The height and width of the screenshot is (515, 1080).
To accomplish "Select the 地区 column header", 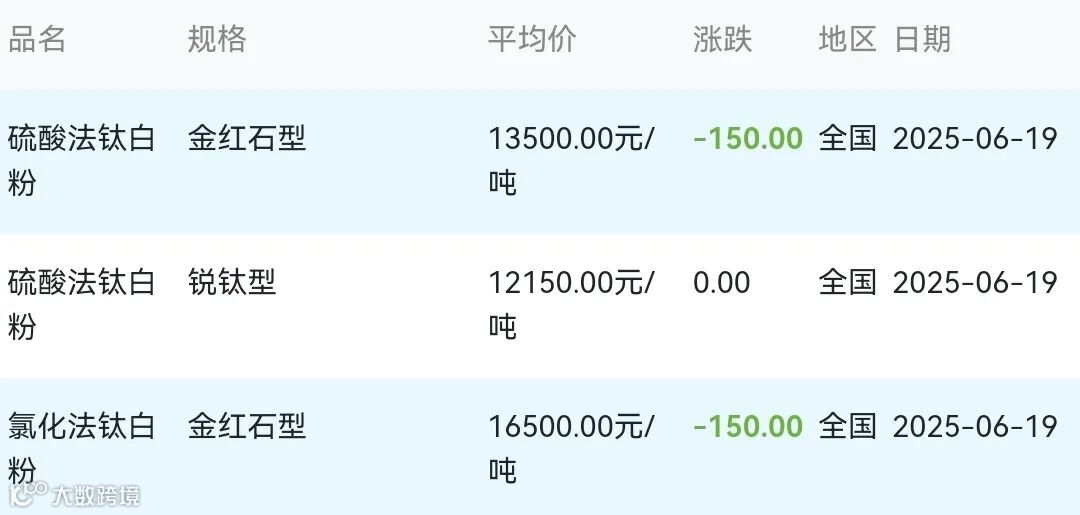I will point(847,40).
